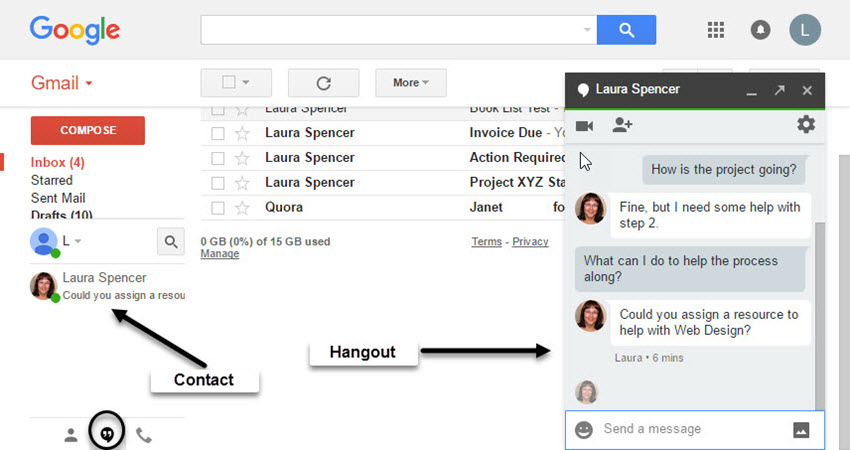Tick the Quora email checkbox
Image resolution: width=850 pixels, height=450 pixels.
(x=217, y=208)
